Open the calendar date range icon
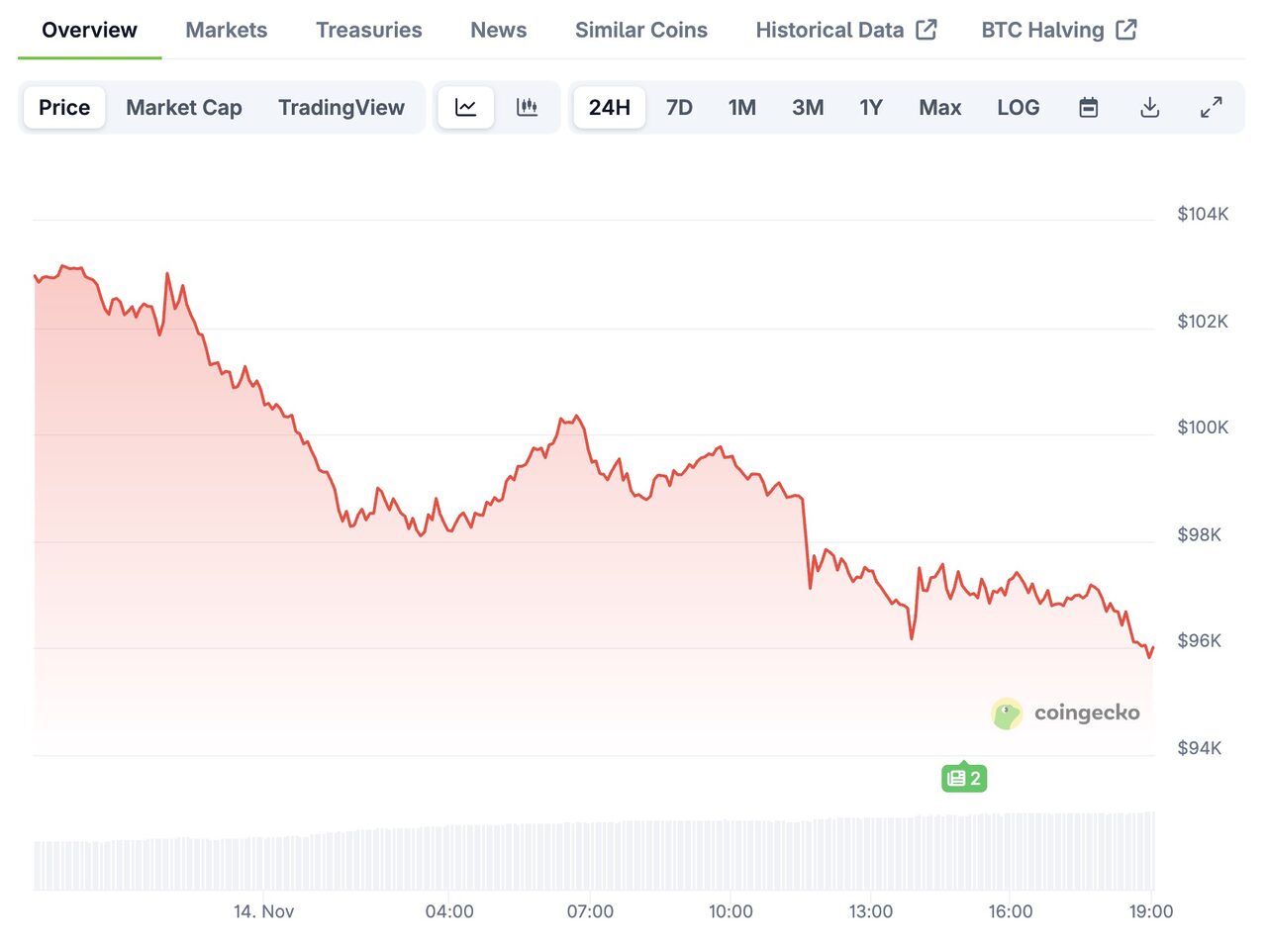Image resolution: width=1267 pixels, height=952 pixels. [1088, 107]
